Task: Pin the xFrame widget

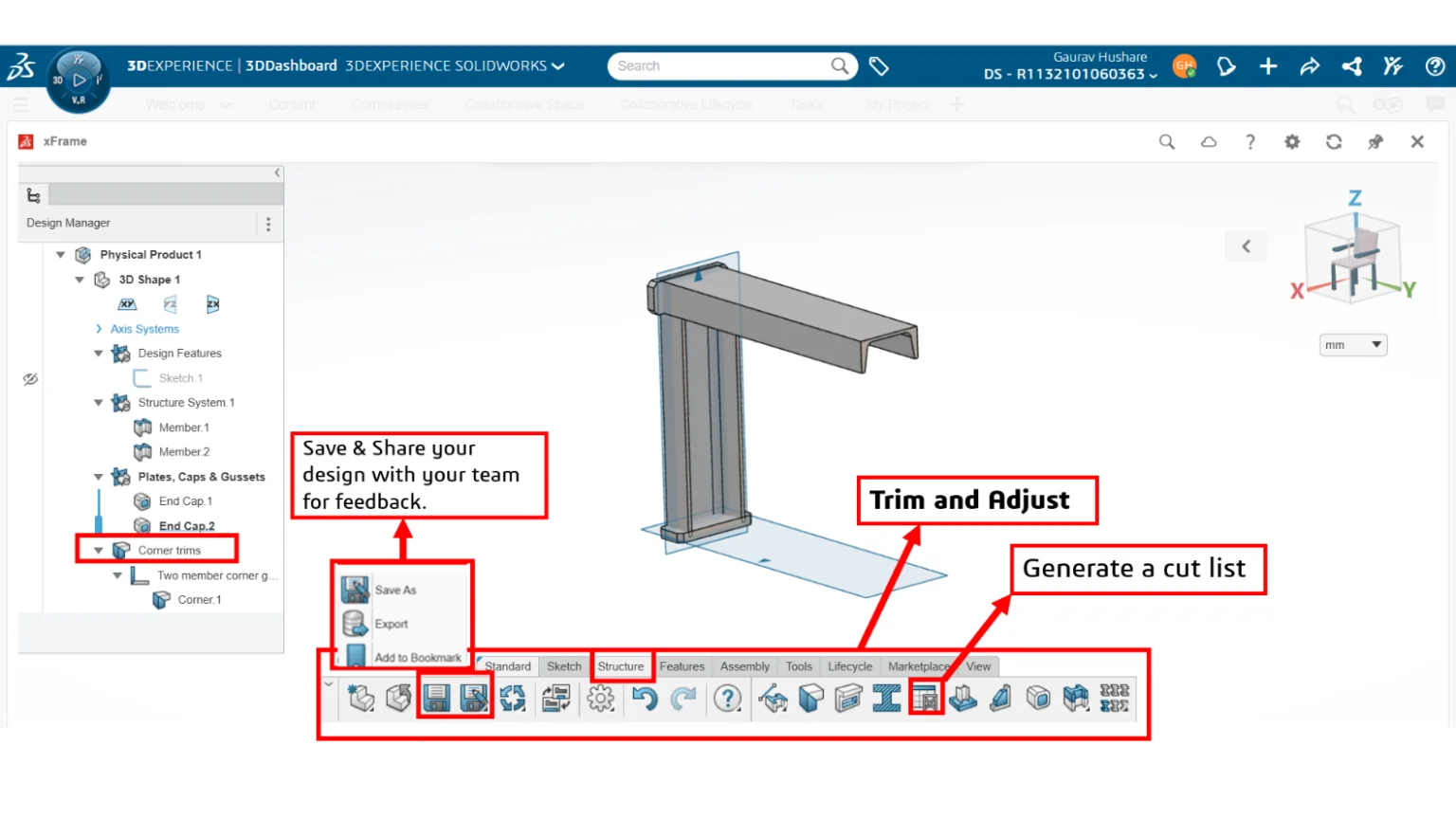Action: (1375, 142)
